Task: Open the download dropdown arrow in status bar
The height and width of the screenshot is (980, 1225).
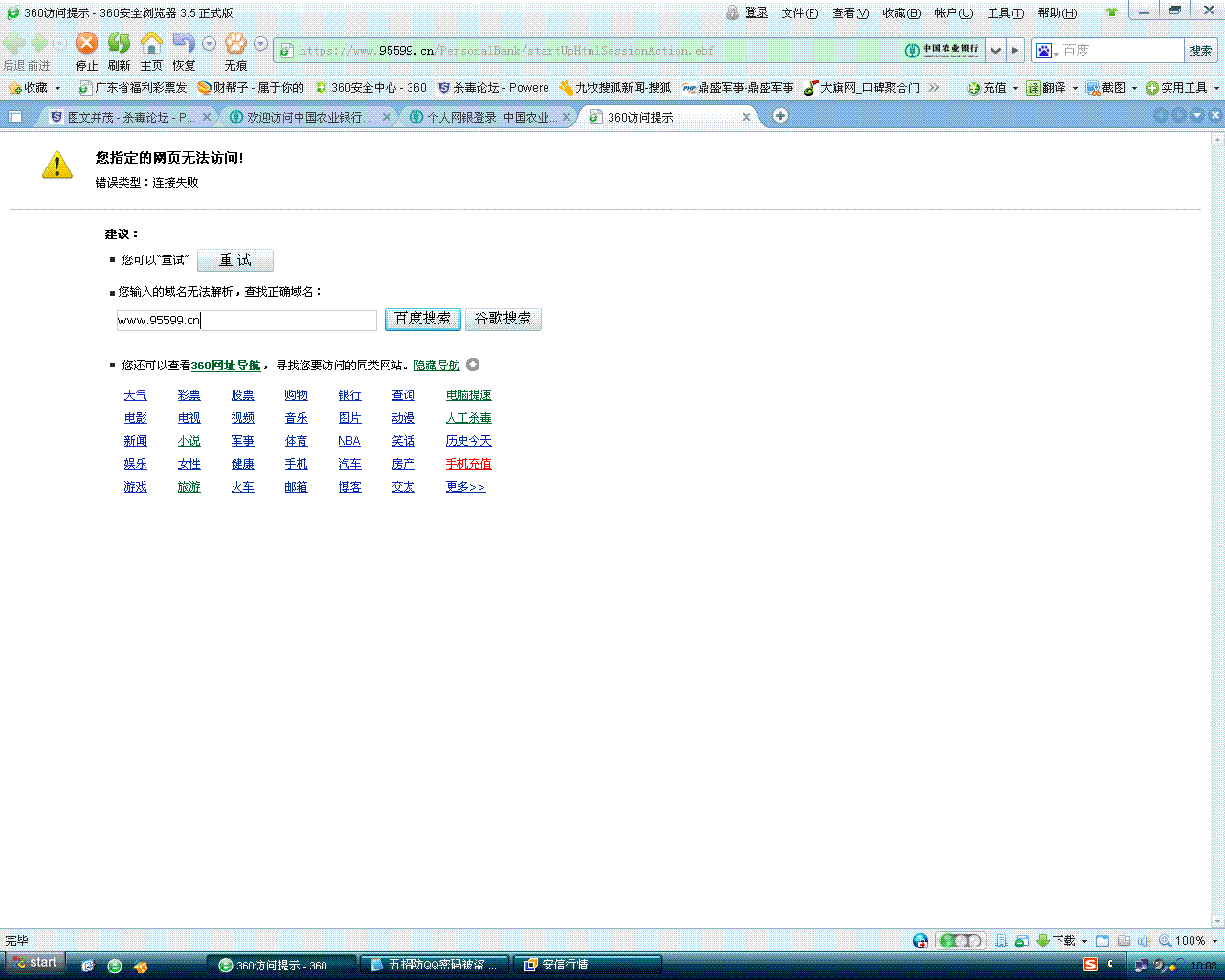Action: (x=1084, y=941)
